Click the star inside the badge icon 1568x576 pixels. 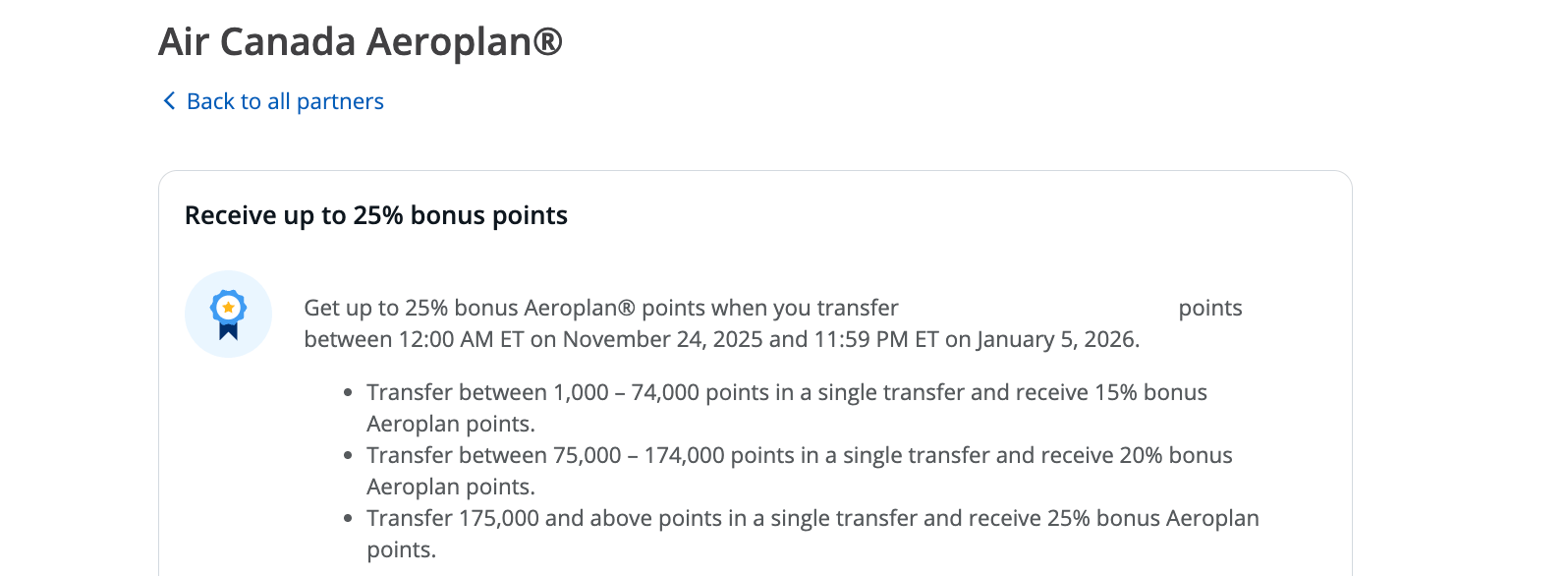click(228, 307)
